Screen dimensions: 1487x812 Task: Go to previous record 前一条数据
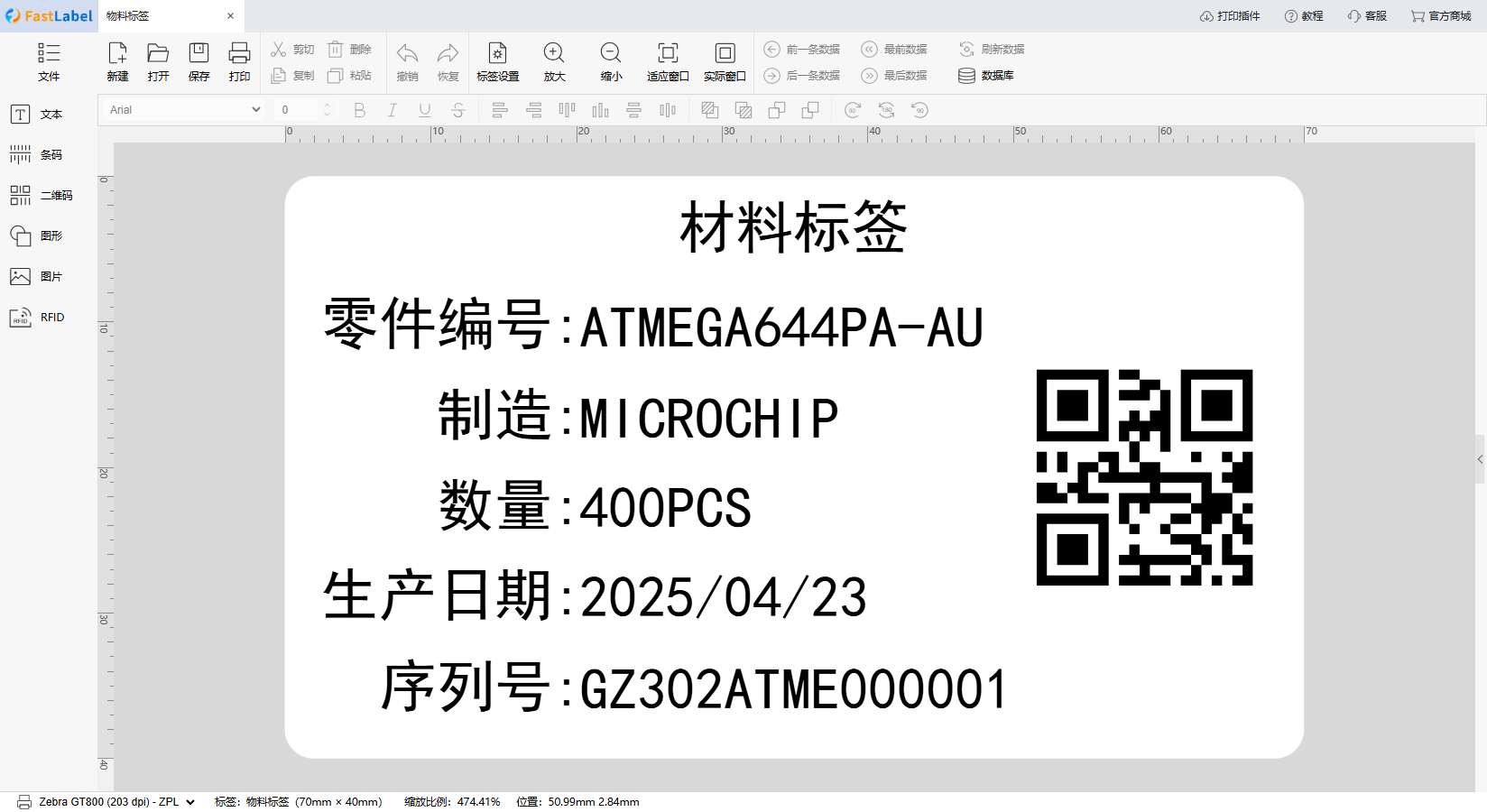click(x=802, y=50)
